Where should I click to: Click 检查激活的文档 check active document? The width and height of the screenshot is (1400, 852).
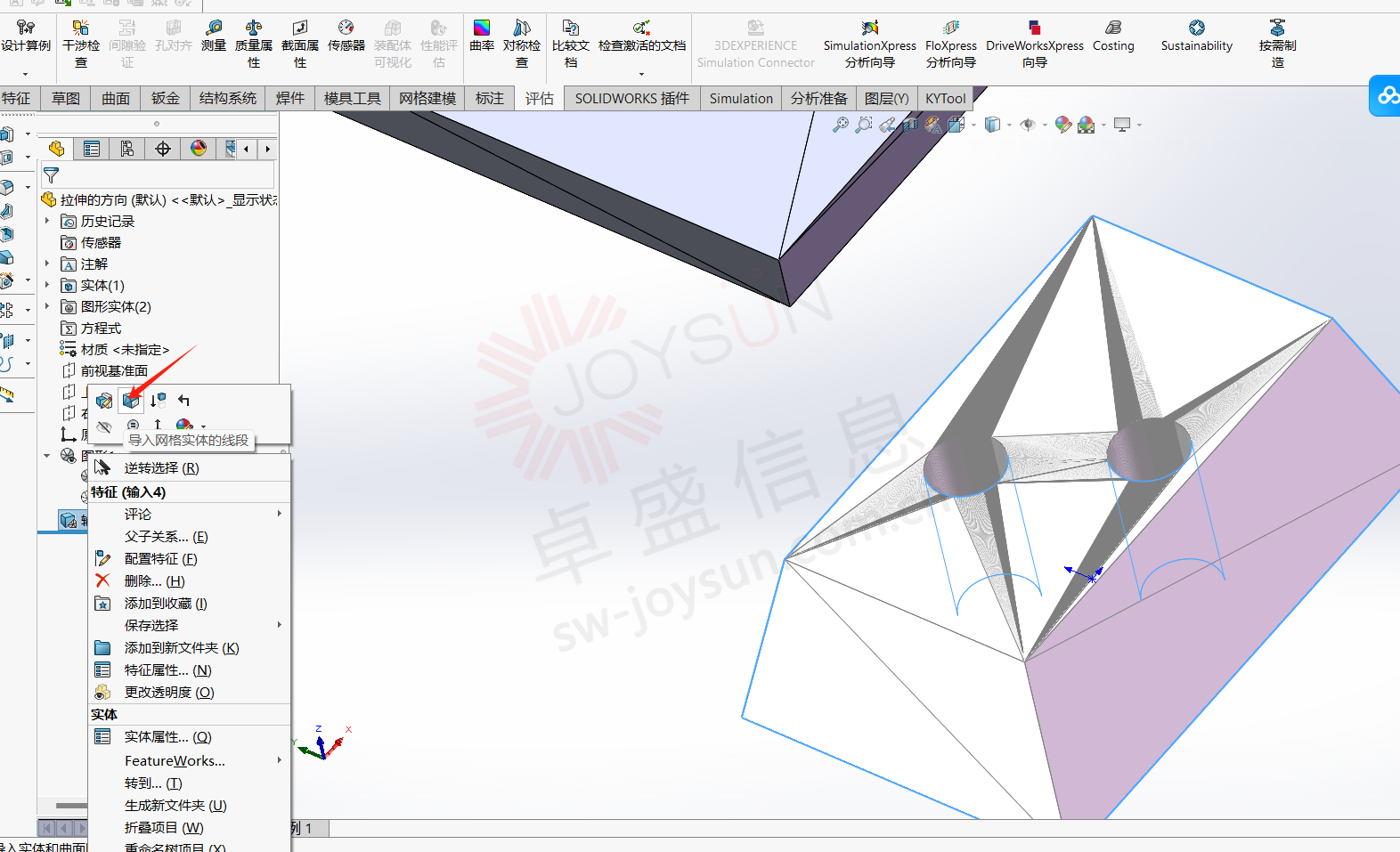point(642,37)
